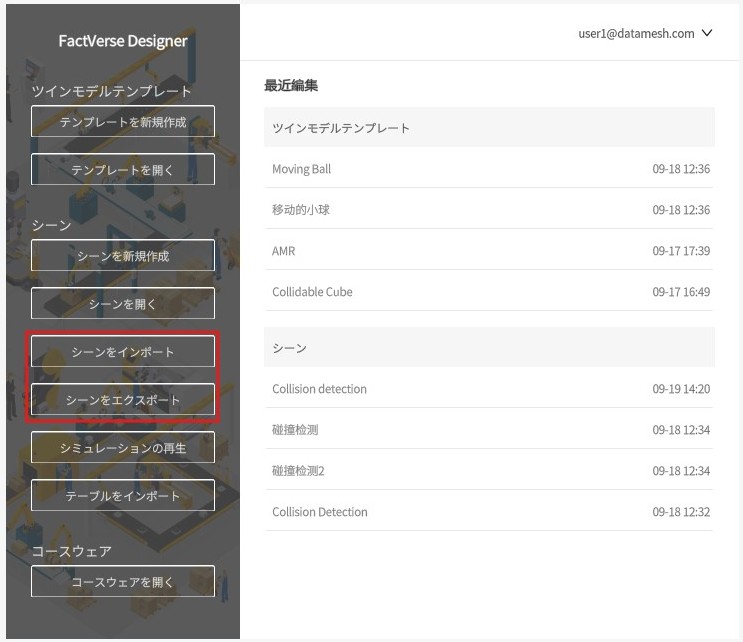This screenshot has width=743, height=642.
Task: Open Collision detection scene from 09-19
Action: pyautogui.click(x=319, y=389)
